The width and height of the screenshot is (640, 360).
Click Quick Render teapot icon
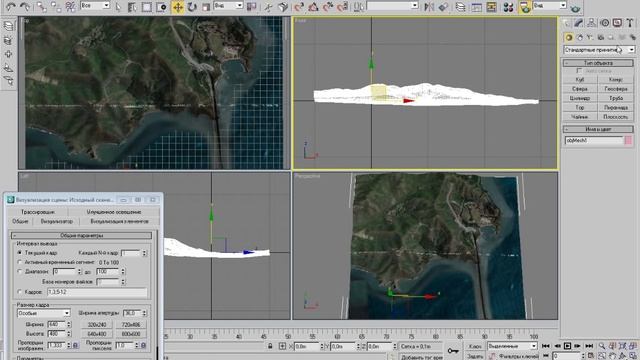(576, 8)
